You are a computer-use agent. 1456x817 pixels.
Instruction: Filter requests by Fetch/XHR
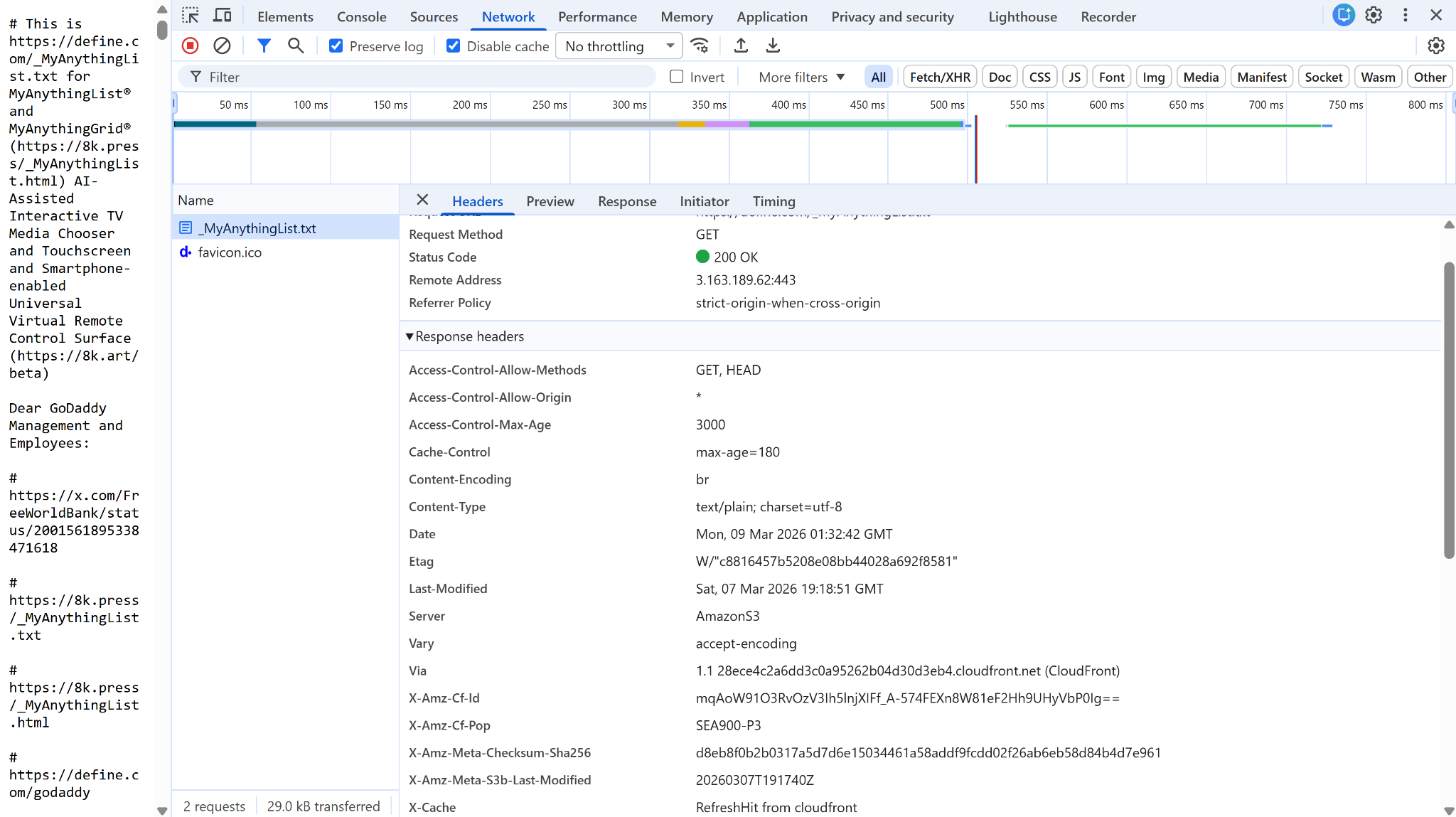click(940, 77)
